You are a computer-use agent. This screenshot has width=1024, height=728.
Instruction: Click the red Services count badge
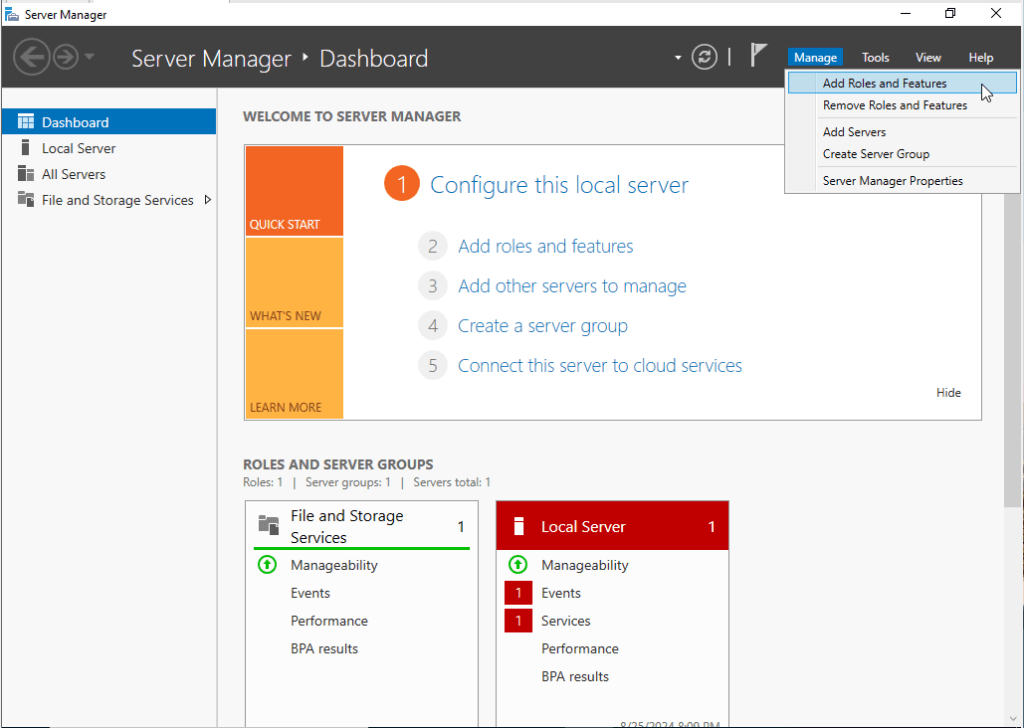tap(518, 621)
